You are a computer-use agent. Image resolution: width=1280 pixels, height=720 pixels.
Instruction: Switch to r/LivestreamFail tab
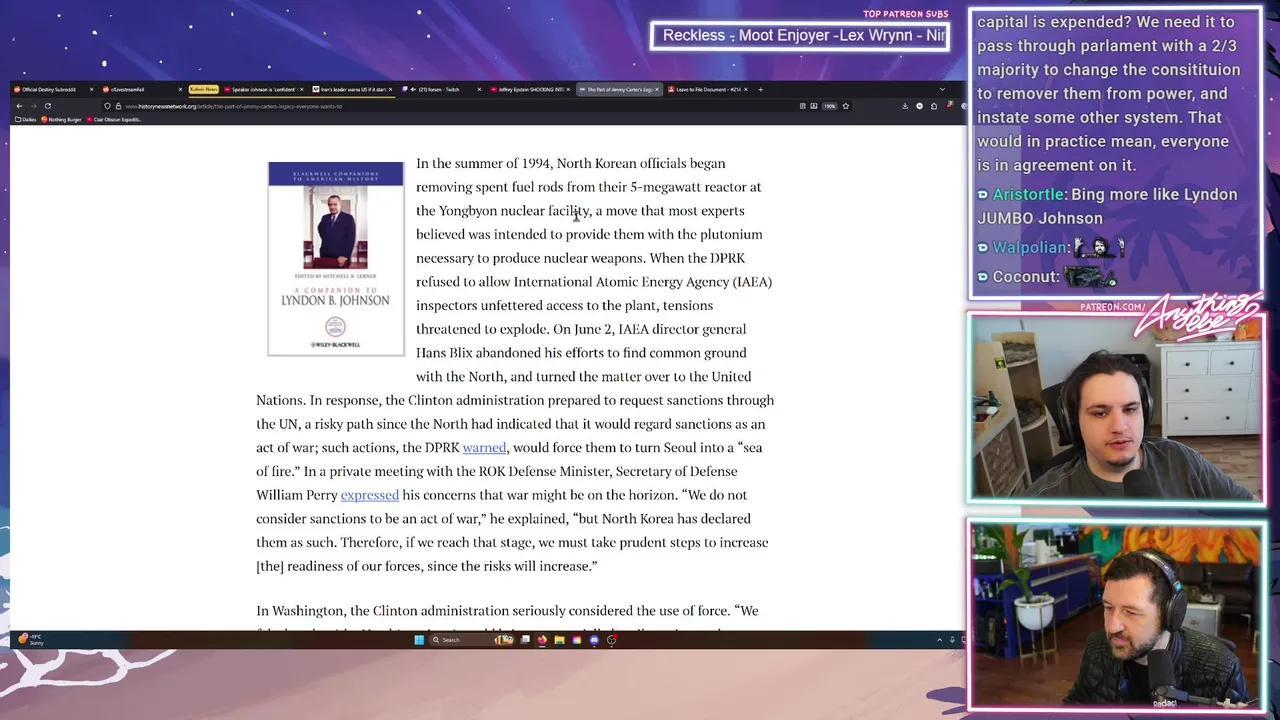141,89
